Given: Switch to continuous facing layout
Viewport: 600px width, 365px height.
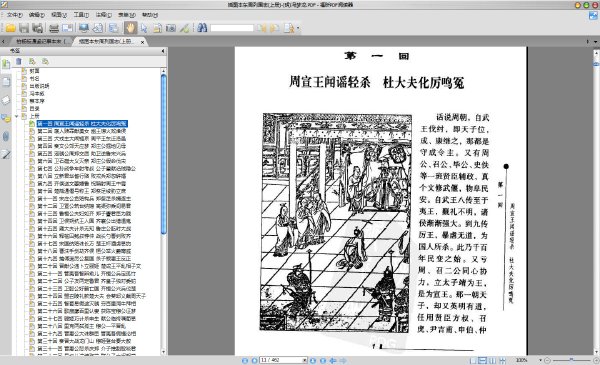Looking at the screenshot, I should [x=503, y=360].
